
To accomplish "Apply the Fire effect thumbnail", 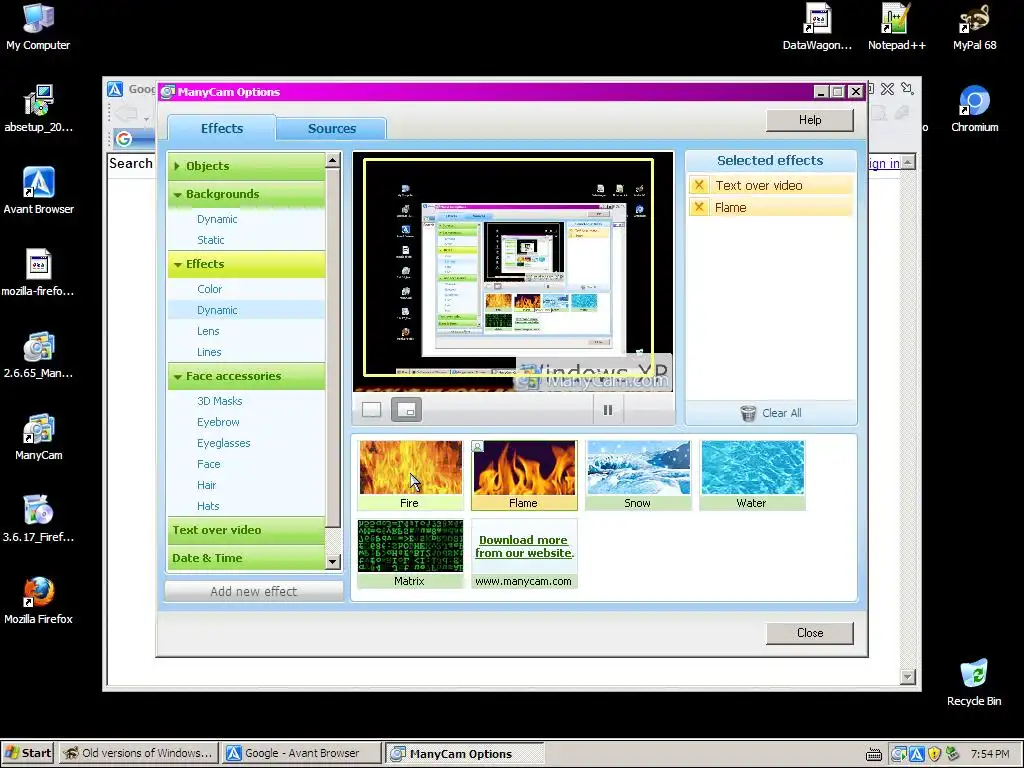I will tap(410, 475).
